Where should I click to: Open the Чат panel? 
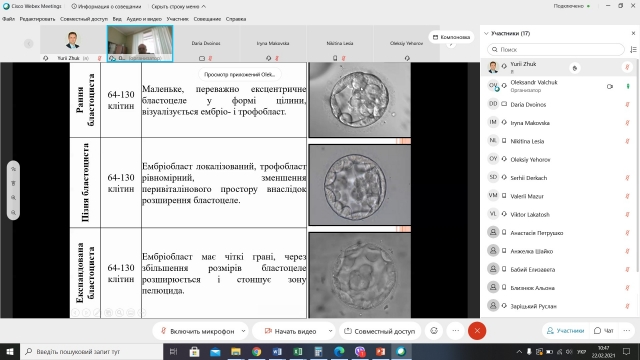(x=604, y=331)
